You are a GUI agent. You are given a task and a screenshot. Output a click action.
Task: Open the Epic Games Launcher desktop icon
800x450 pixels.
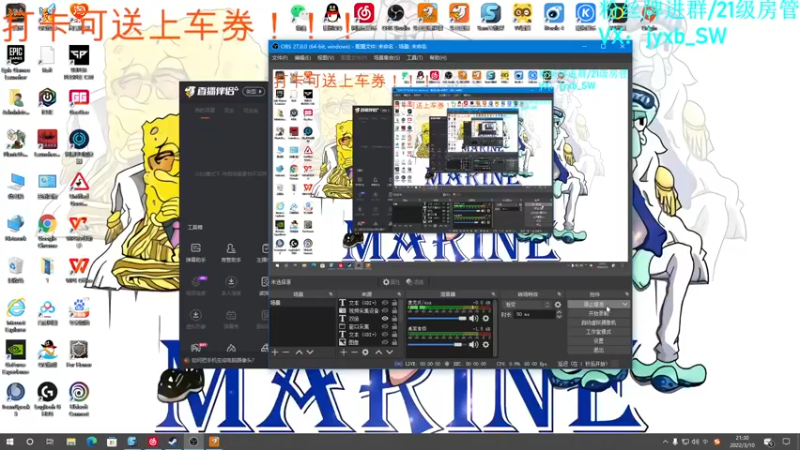pyautogui.click(x=15, y=63)
